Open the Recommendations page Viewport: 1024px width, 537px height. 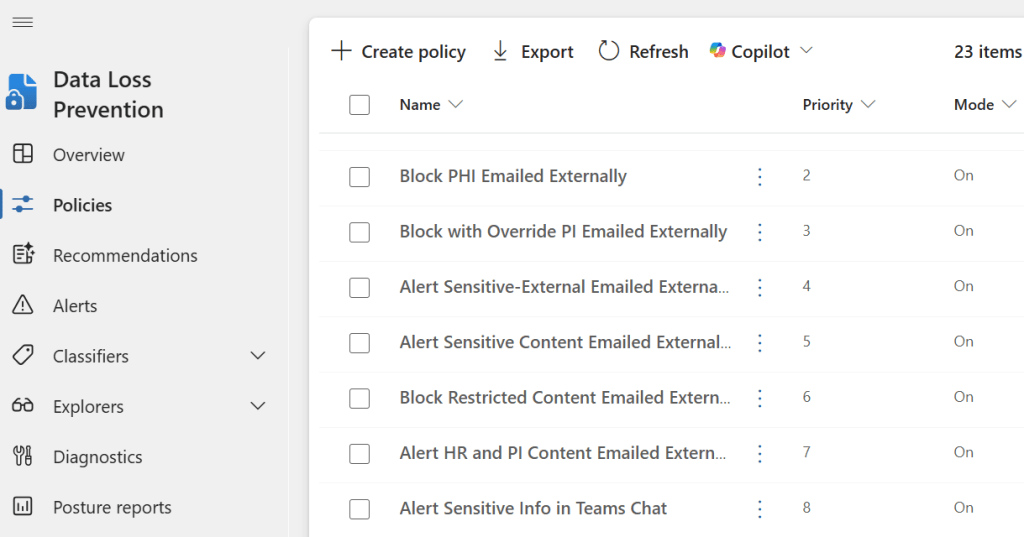(x=125, y=256)
